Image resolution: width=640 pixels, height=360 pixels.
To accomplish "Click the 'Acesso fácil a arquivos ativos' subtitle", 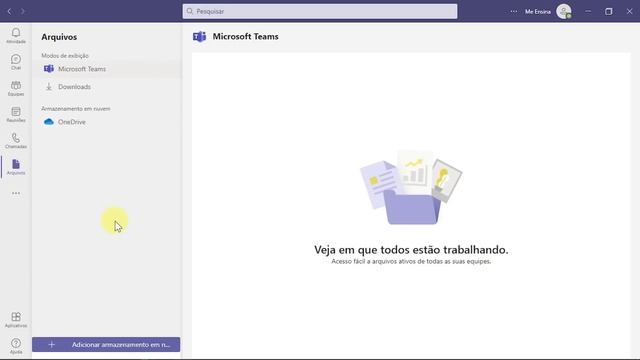I will tap(411, 261).
